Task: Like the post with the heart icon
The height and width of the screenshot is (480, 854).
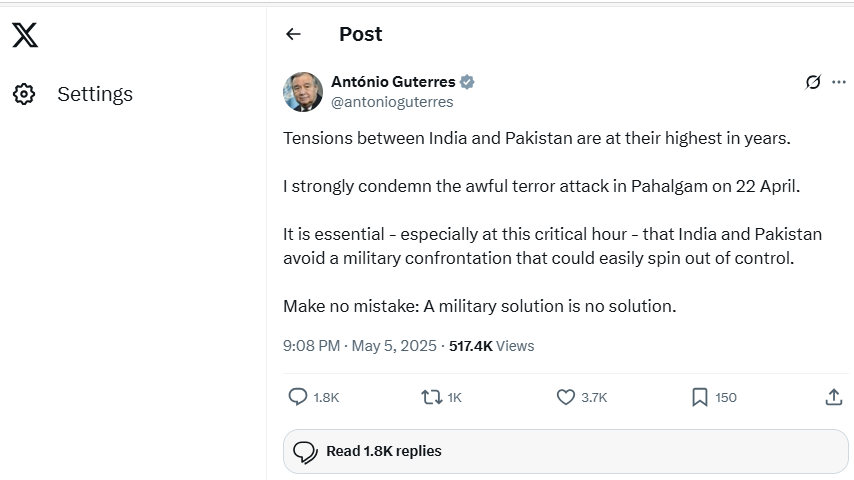Action: (x=566, y=397)
